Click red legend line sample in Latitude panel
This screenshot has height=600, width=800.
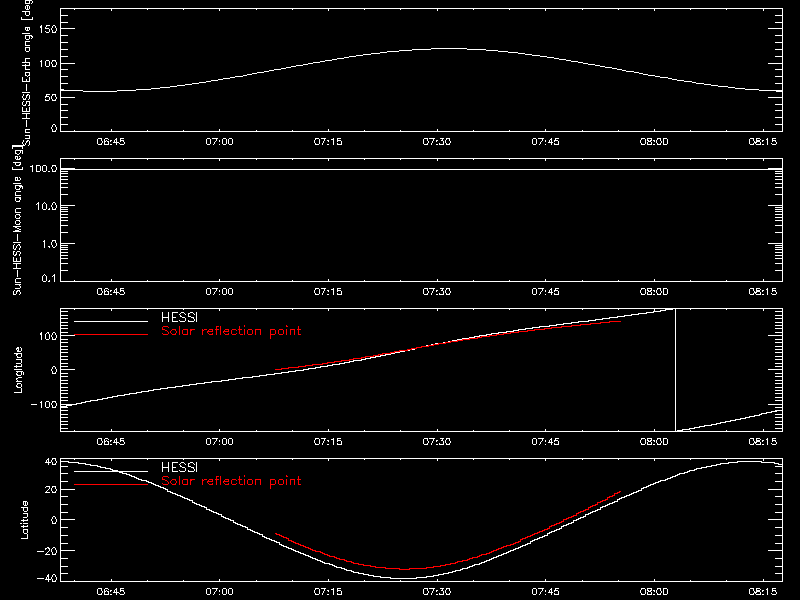[x=111, y=485]
